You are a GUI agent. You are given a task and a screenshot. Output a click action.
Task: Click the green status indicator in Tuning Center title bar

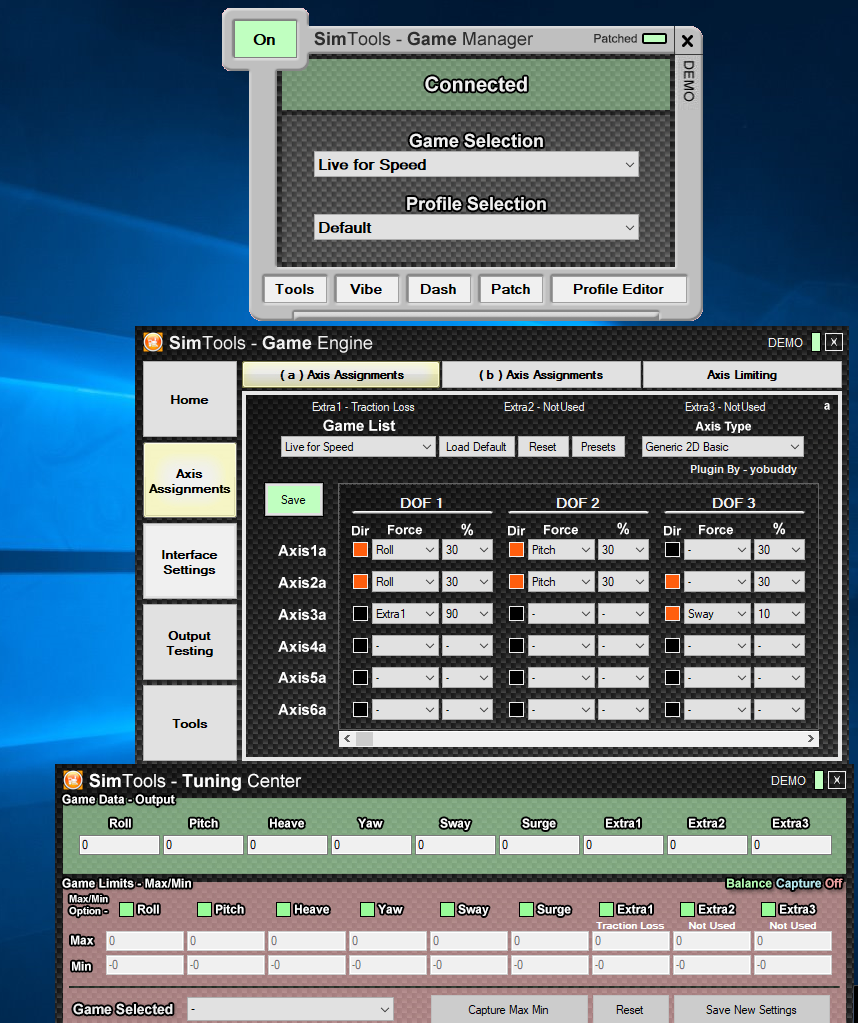tap(819, 780)
